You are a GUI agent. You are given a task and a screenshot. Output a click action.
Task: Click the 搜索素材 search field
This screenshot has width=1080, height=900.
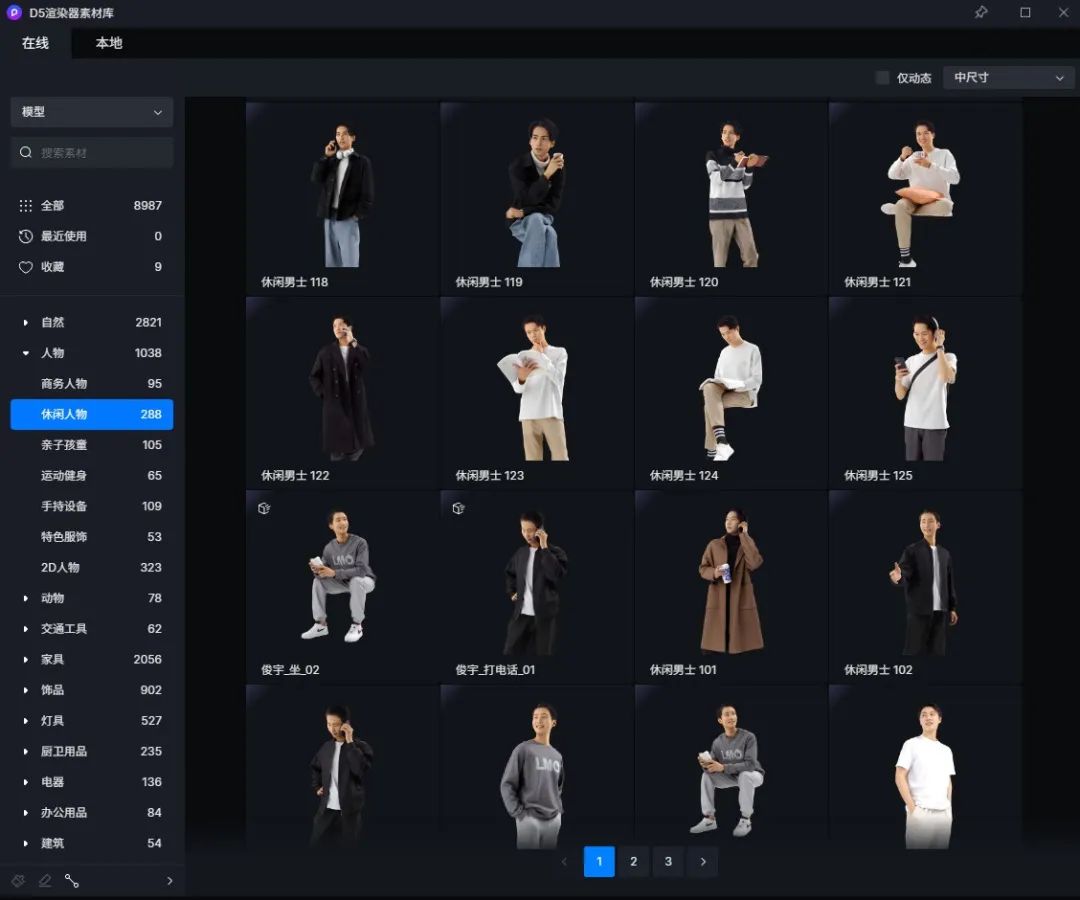100,152
